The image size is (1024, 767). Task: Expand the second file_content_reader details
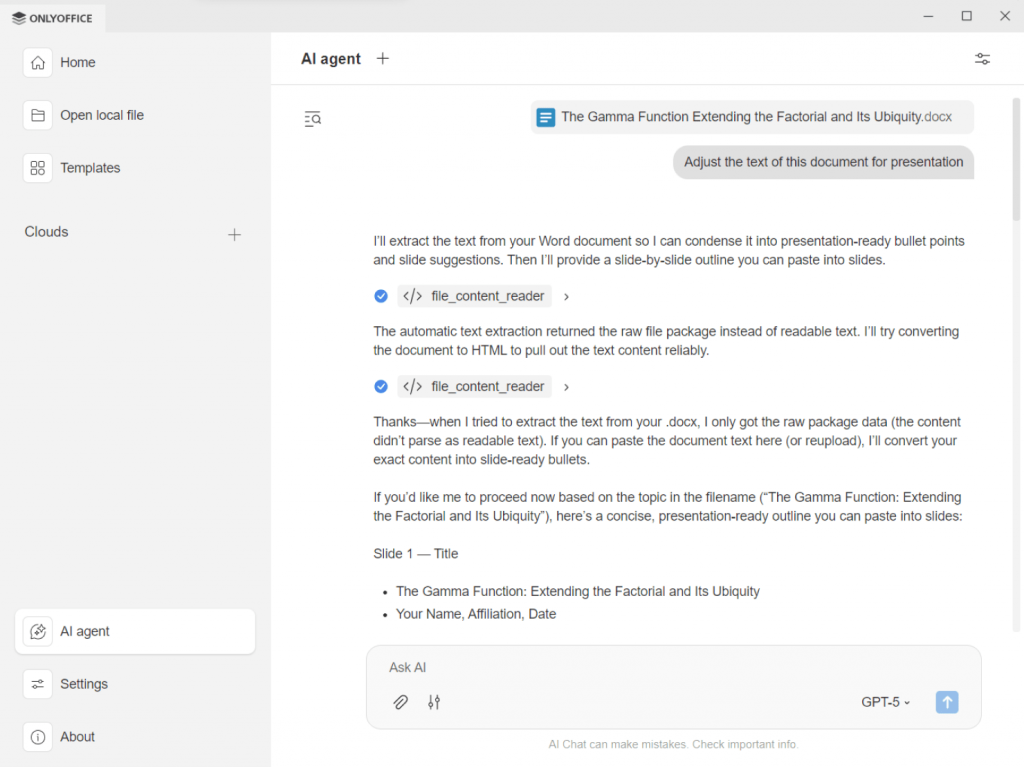[566, 387]
